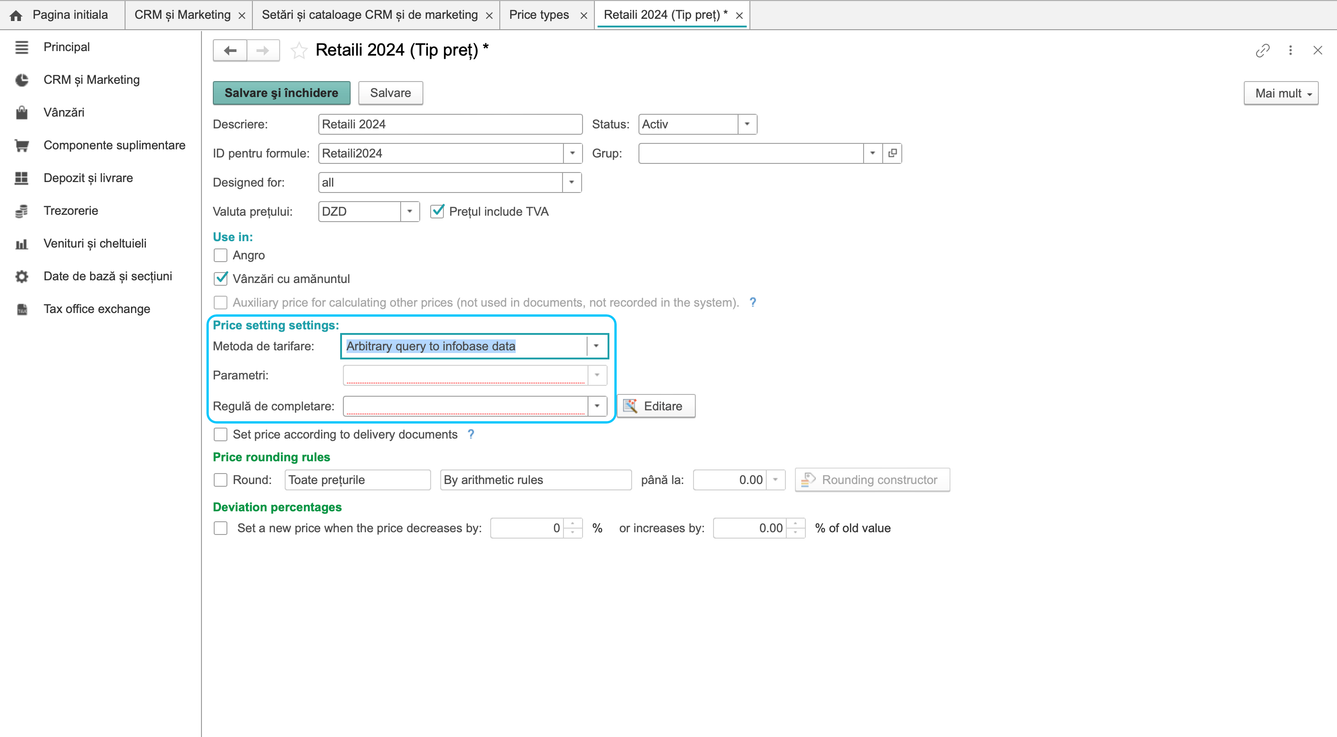Open the Mai mult menu button

pos(1282,93)
